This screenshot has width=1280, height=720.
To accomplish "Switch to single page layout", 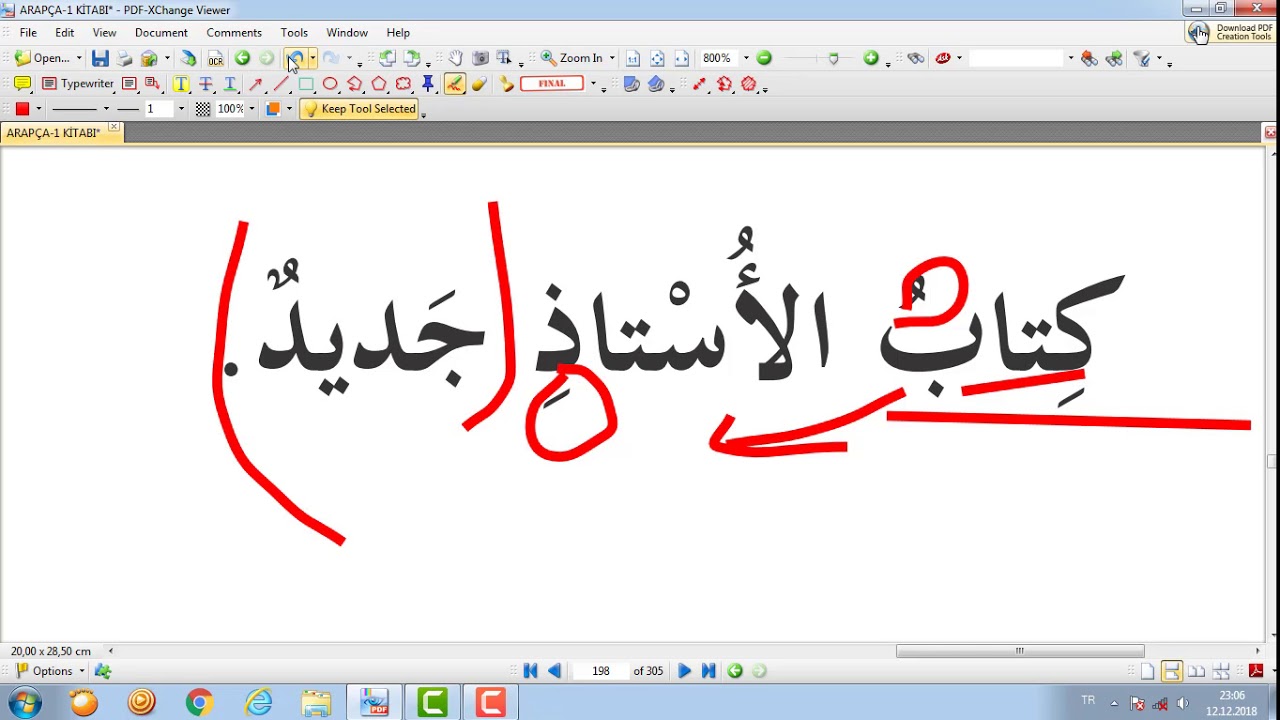I will coord(1148,671).
